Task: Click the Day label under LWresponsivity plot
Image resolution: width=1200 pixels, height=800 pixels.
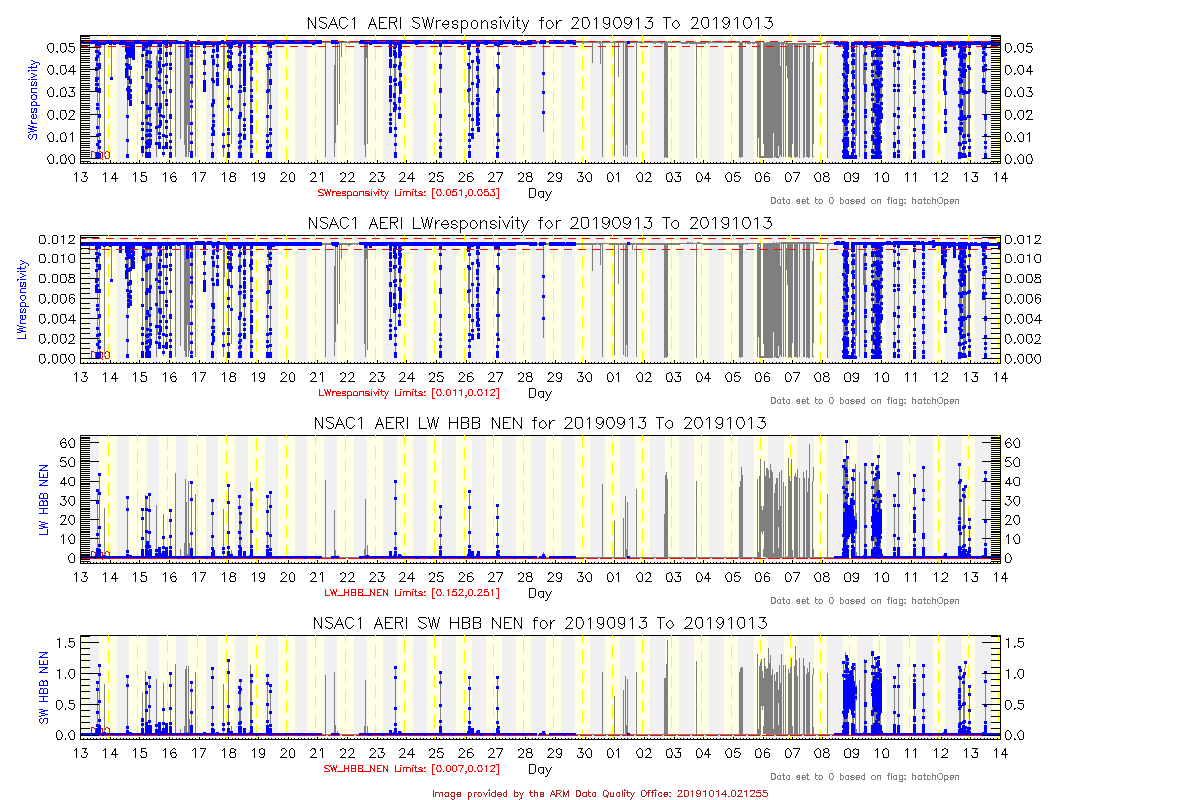Action: 539,393
